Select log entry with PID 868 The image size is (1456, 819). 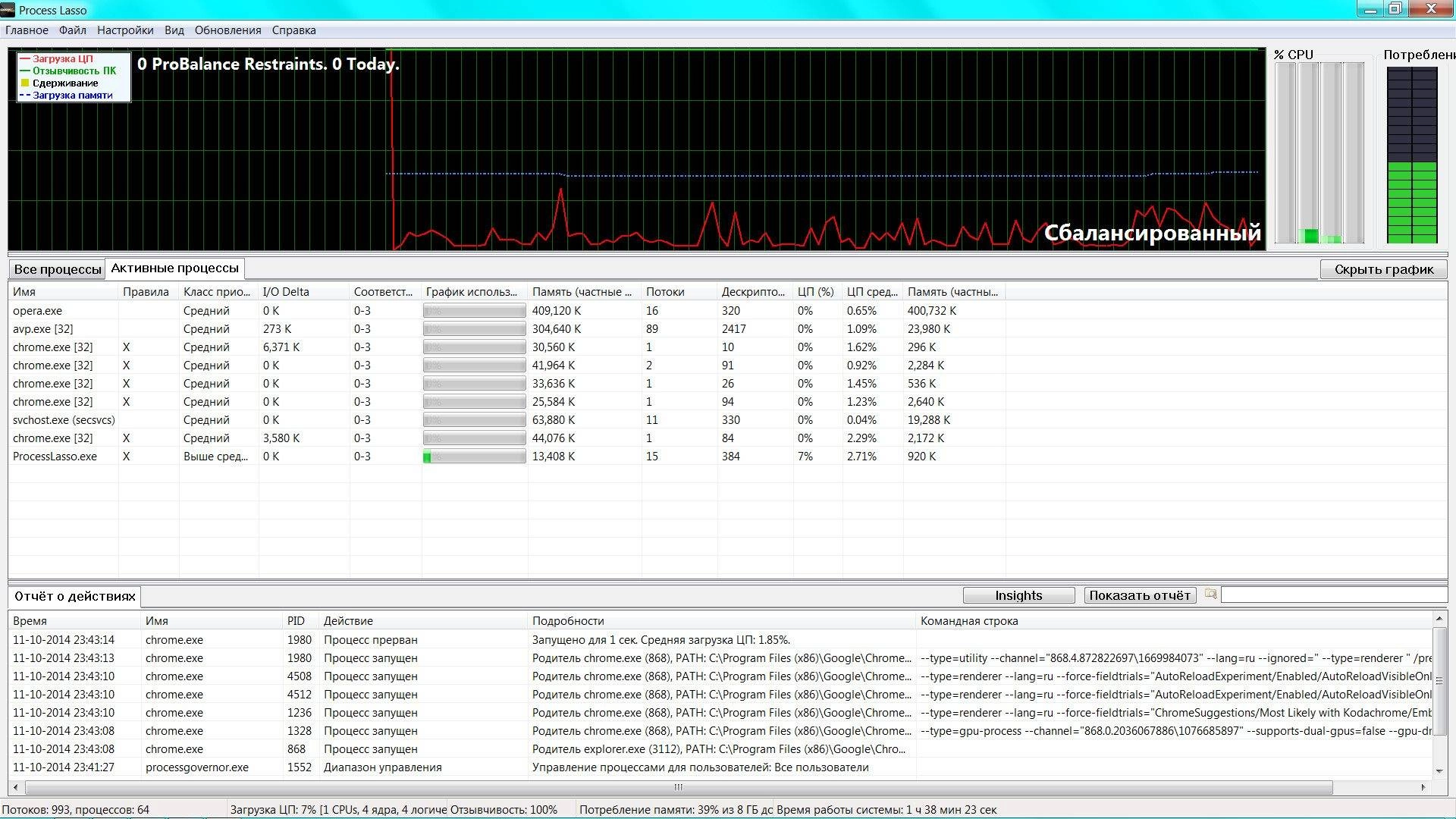click(x=720, y=749)
